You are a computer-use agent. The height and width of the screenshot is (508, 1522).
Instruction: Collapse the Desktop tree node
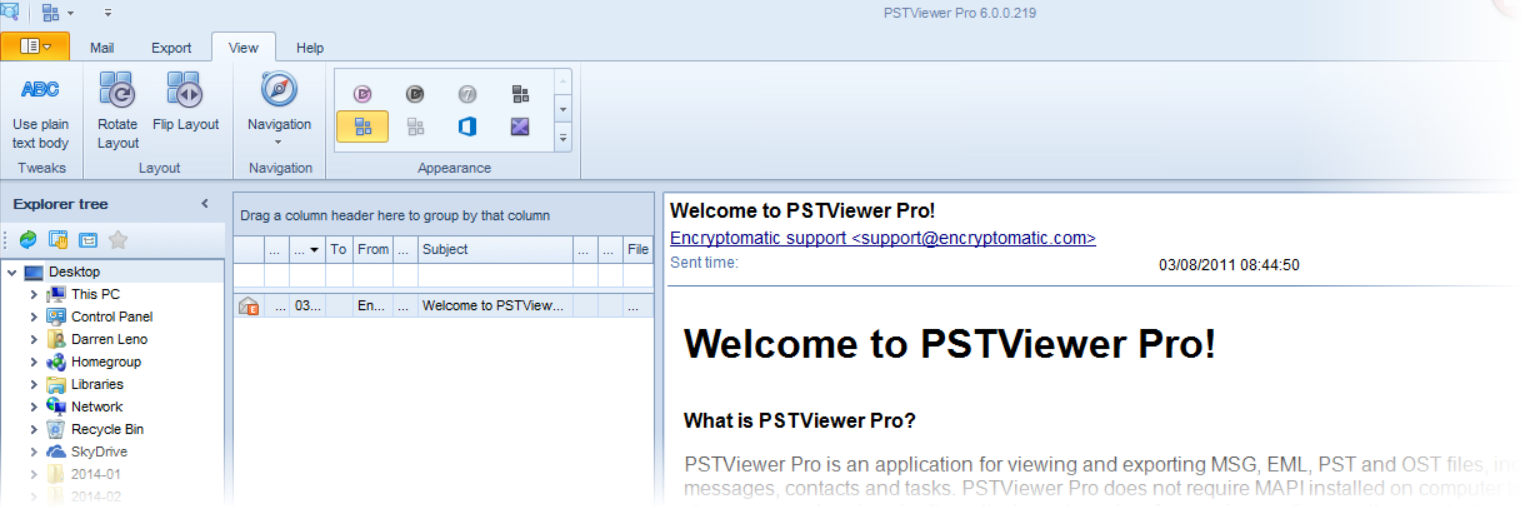click(x=12, y=272)
